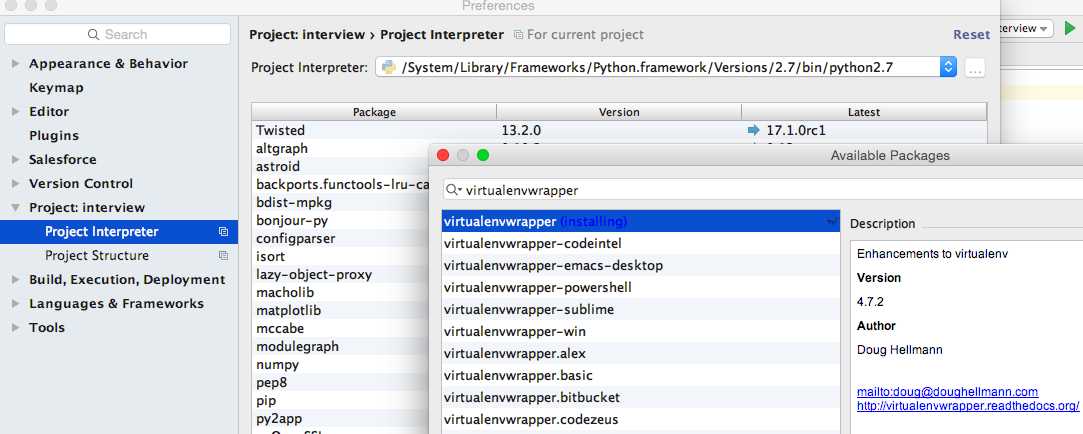Click the Python icon in interpreter field
Screen dimensions: 1083x434
click(x=389, y=67)
